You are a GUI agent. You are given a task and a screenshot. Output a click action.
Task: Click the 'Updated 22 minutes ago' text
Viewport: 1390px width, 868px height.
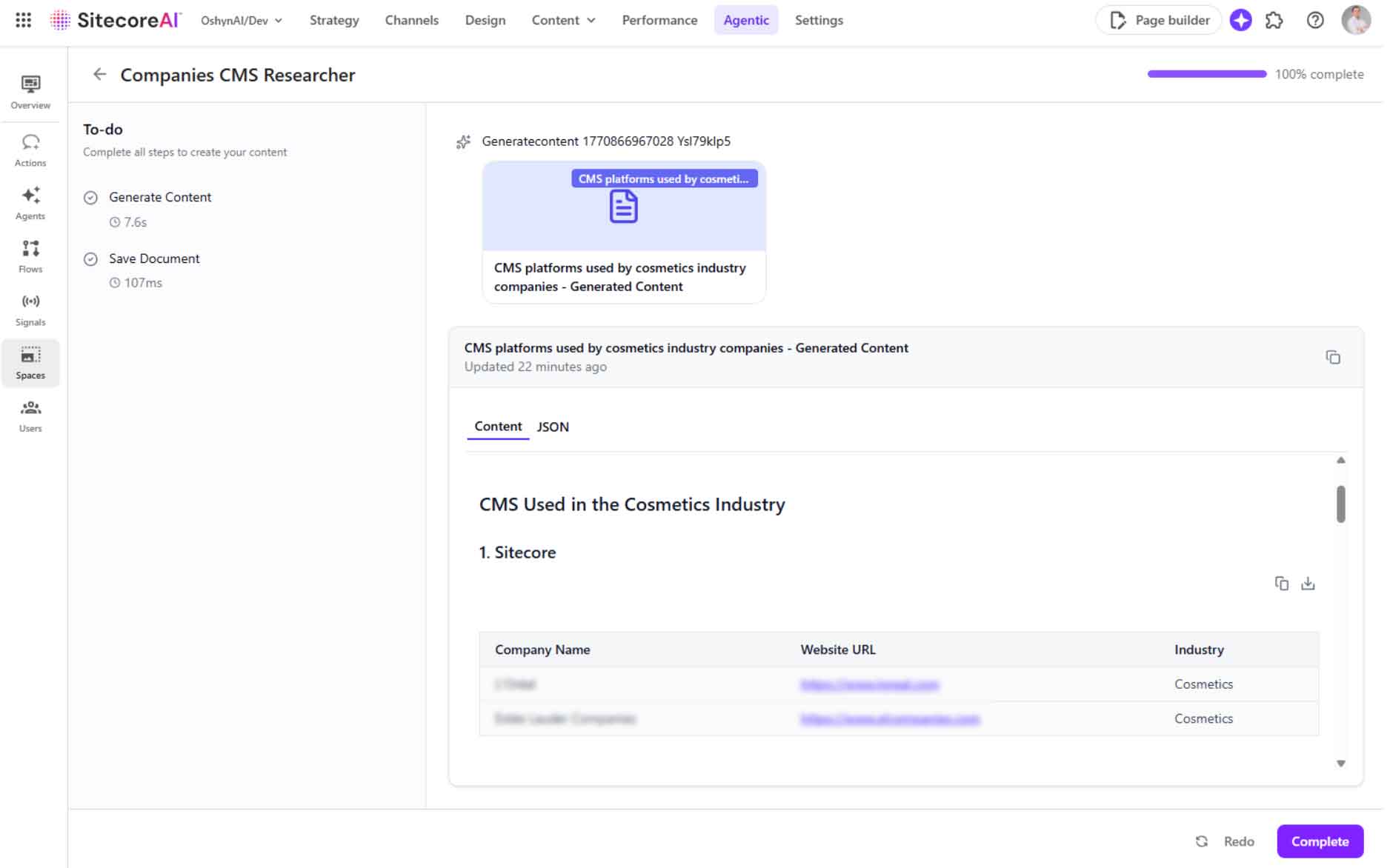[x=535, y=367]
